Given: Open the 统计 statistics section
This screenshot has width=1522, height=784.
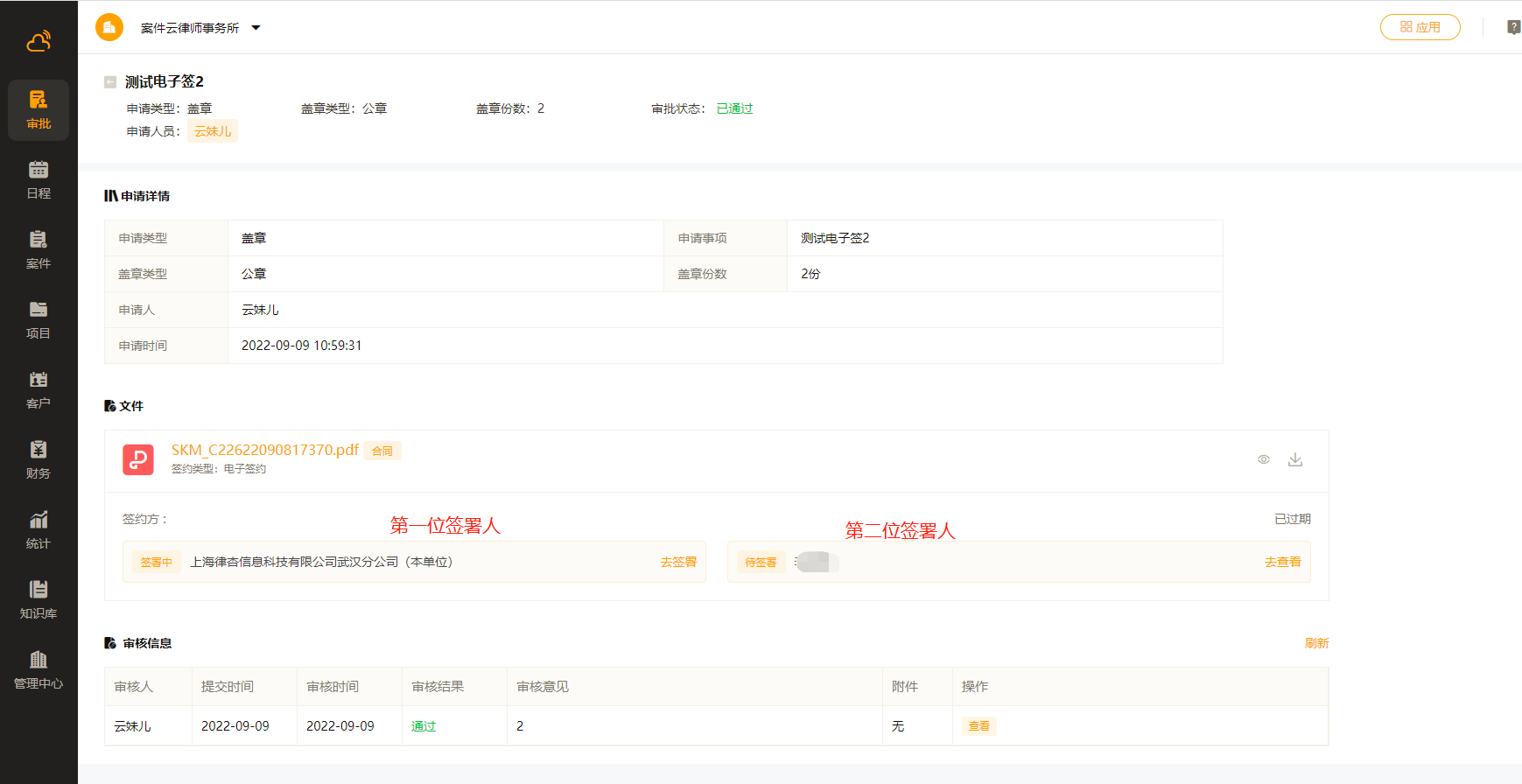Looking at the screenshot, I should tap(39, 530).
